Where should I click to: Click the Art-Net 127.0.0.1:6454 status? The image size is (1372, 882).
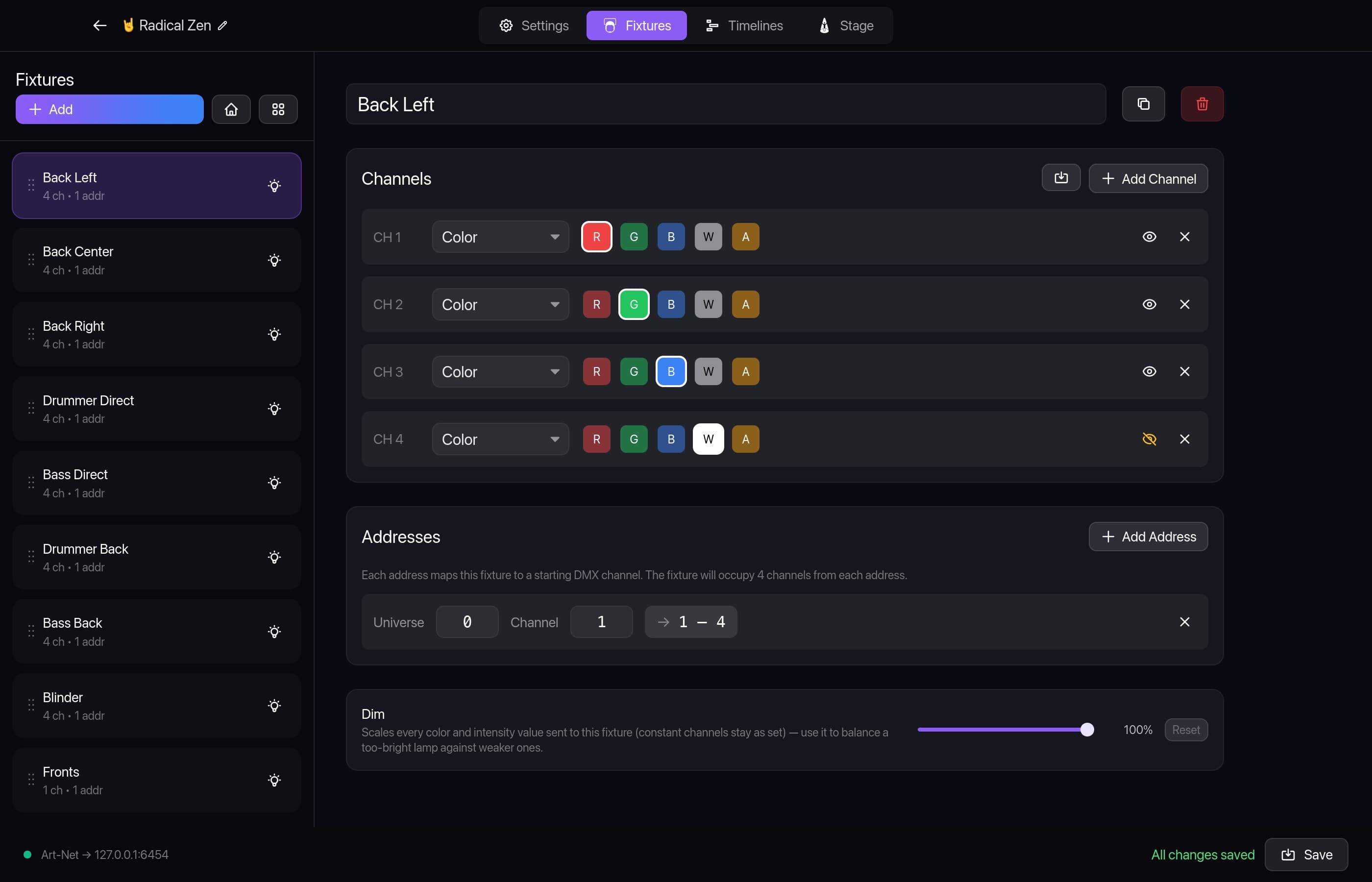click(x=96, y=855)
